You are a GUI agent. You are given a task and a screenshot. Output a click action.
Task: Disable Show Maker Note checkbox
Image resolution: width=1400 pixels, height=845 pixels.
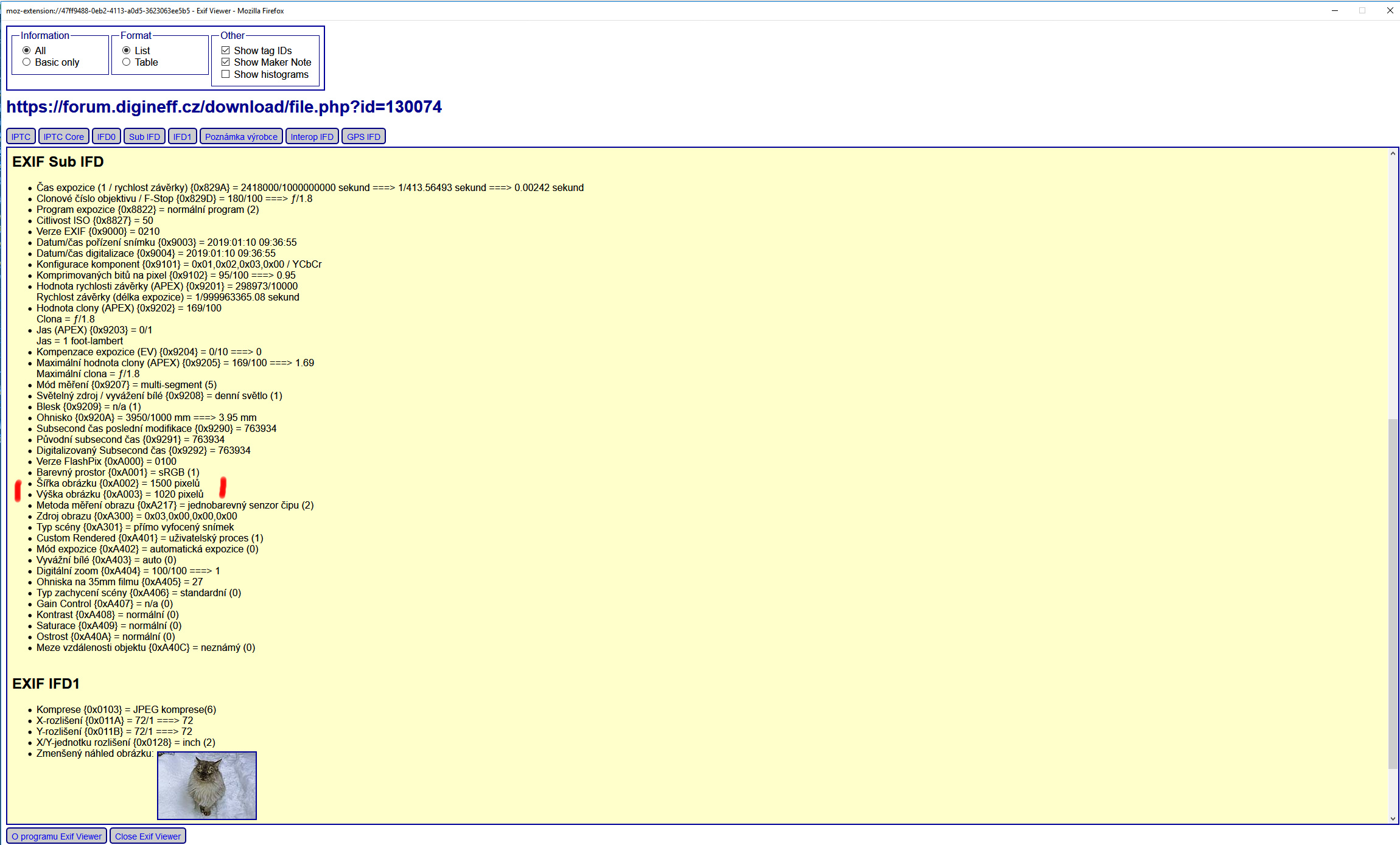click(226, 62)
